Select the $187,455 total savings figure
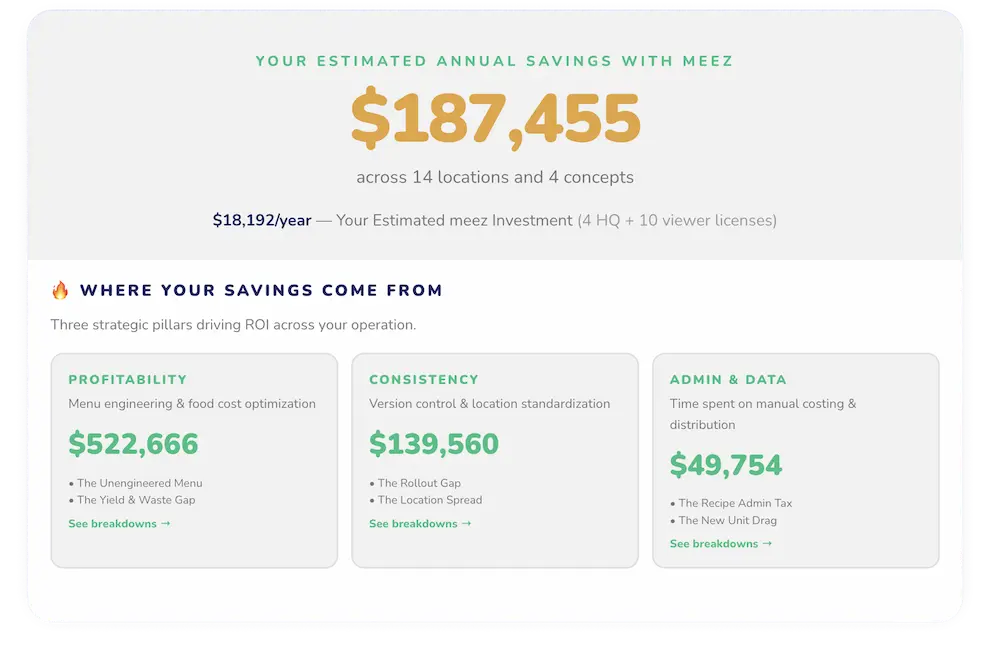 [496, 119]
